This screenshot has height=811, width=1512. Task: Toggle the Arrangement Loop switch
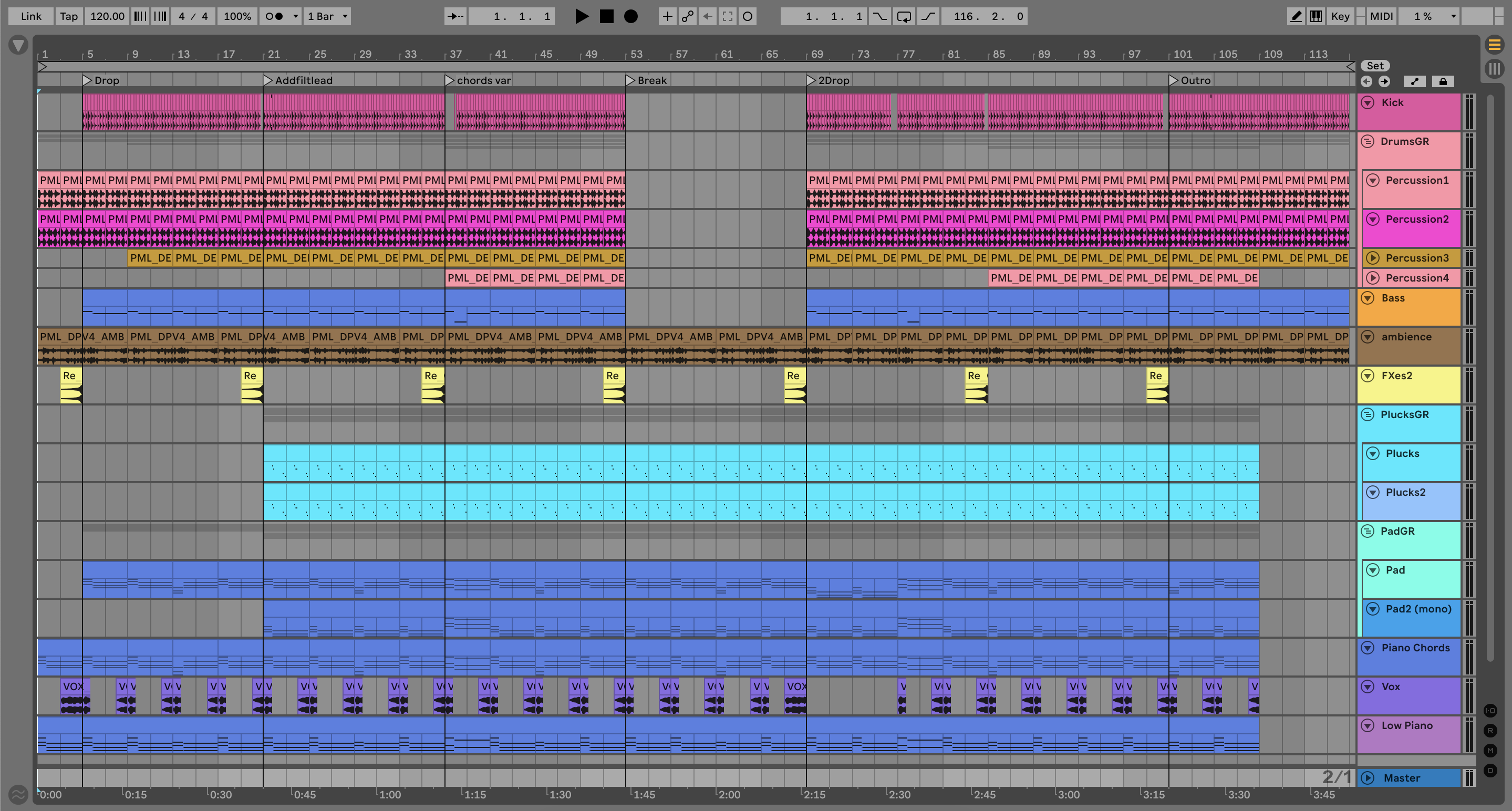pyautogui.click(x=904, y=16)
